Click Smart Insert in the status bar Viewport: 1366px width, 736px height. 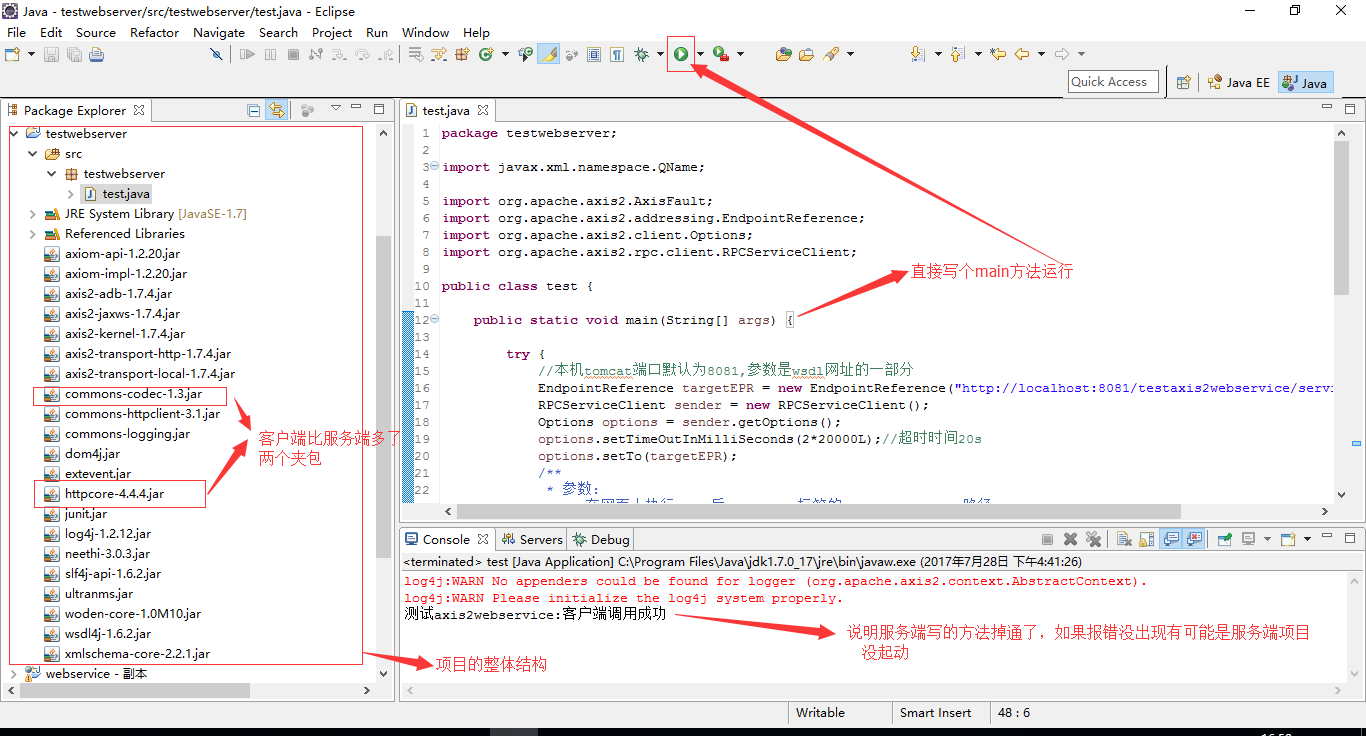tap(935, 713)
